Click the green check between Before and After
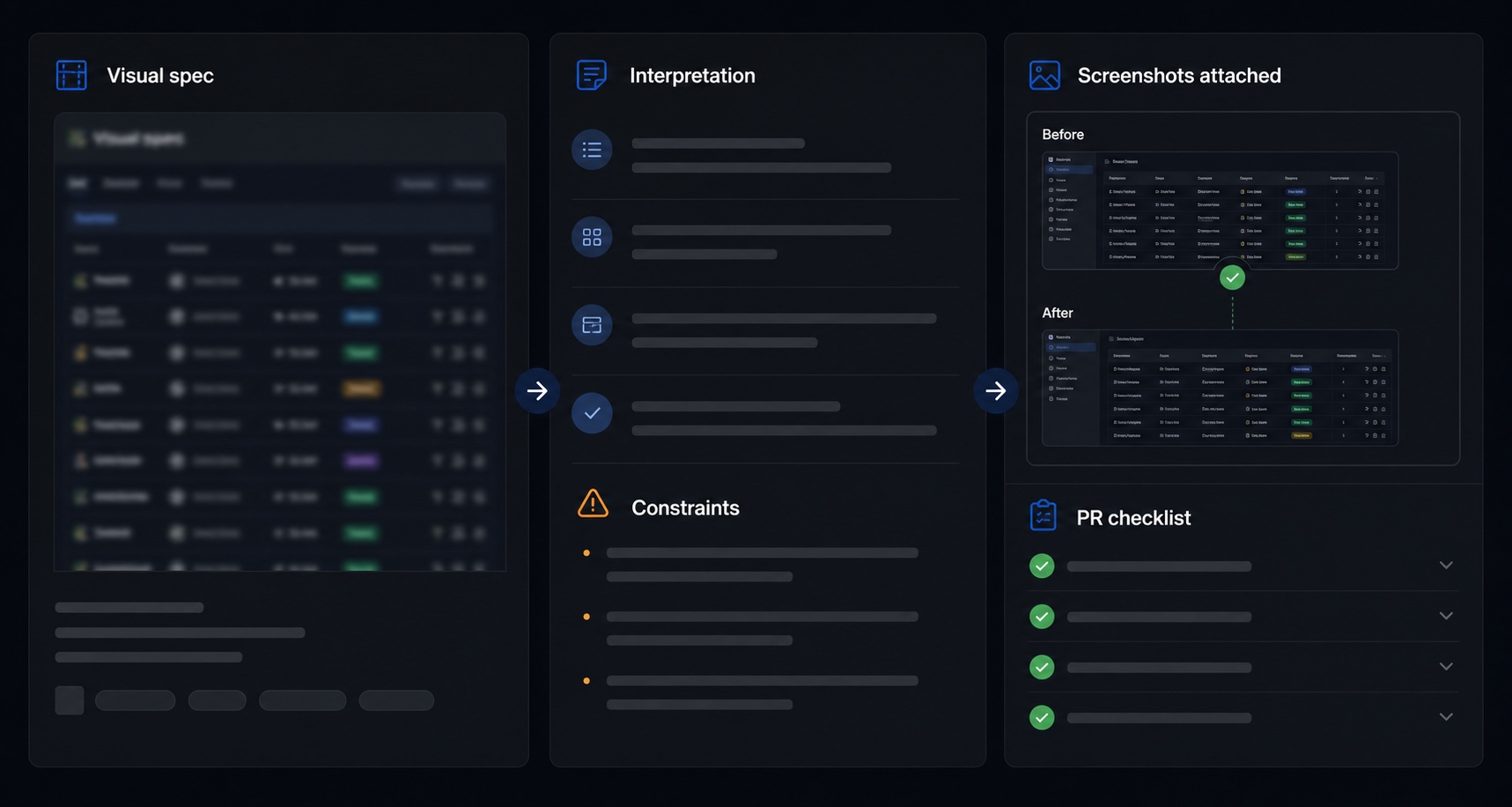 pos(1232,278)
